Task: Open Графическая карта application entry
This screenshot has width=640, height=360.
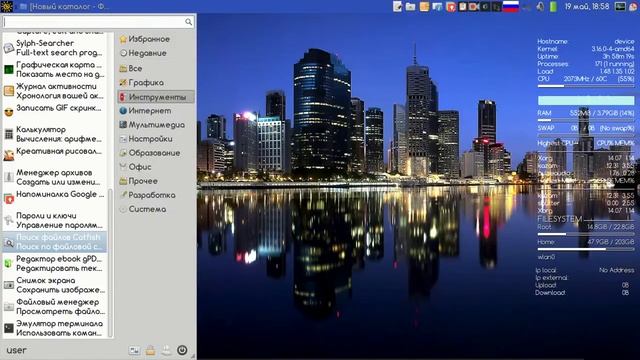Action: 54,69
